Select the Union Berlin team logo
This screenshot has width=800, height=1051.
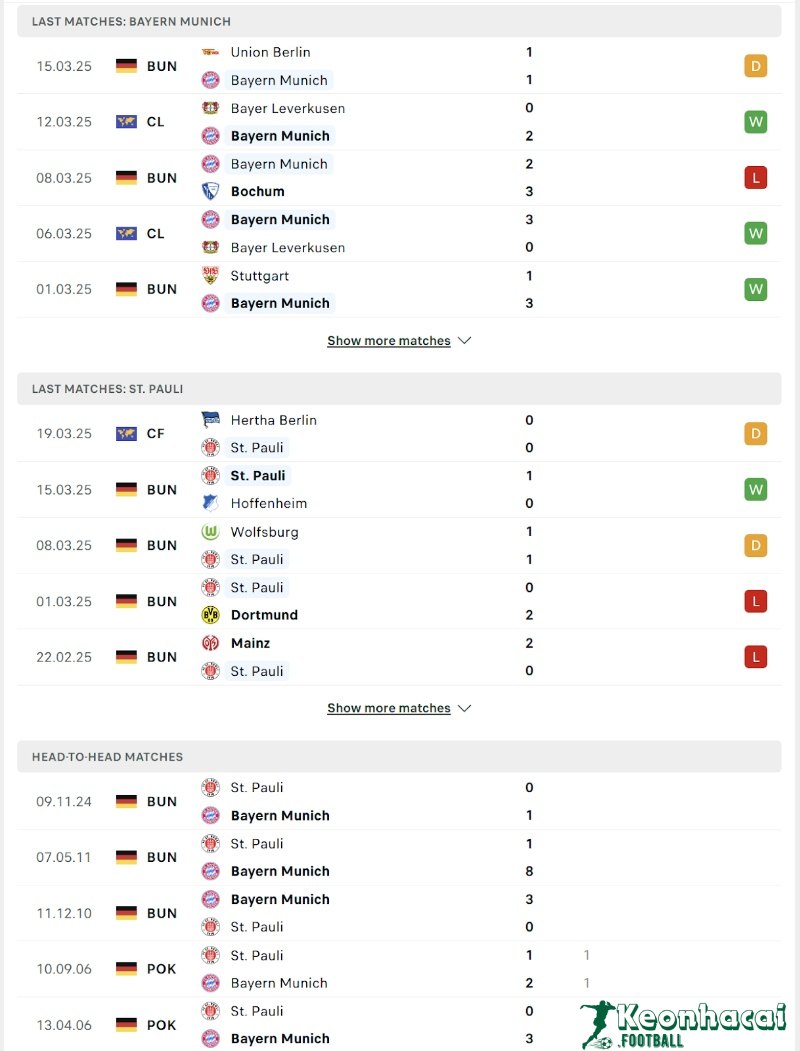tap(210, 52)
